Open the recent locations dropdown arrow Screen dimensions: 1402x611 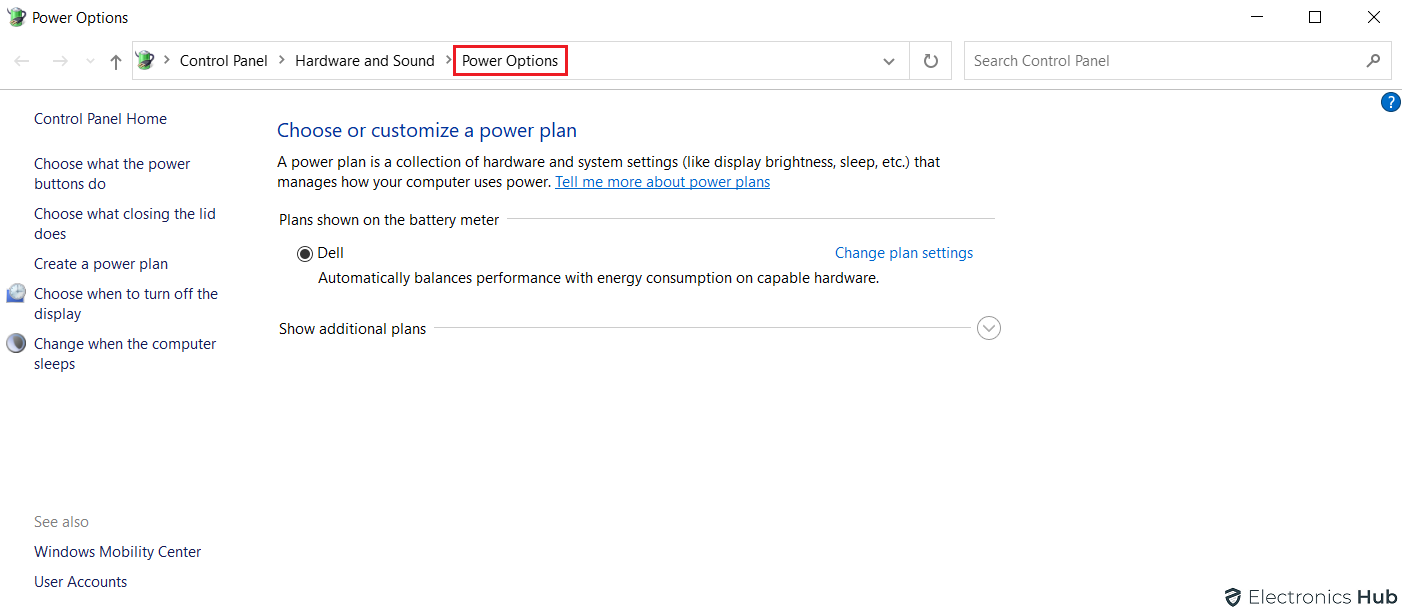(x=90, y=61)
